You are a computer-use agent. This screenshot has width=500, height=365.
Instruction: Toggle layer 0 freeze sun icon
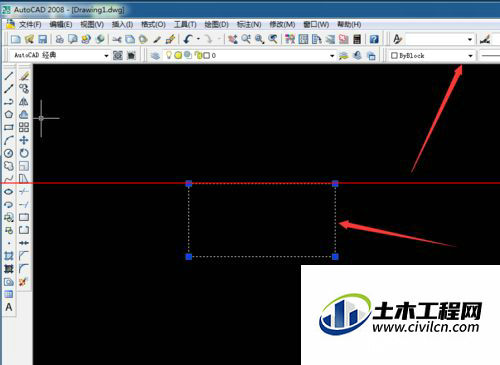[x=178, y=56]
